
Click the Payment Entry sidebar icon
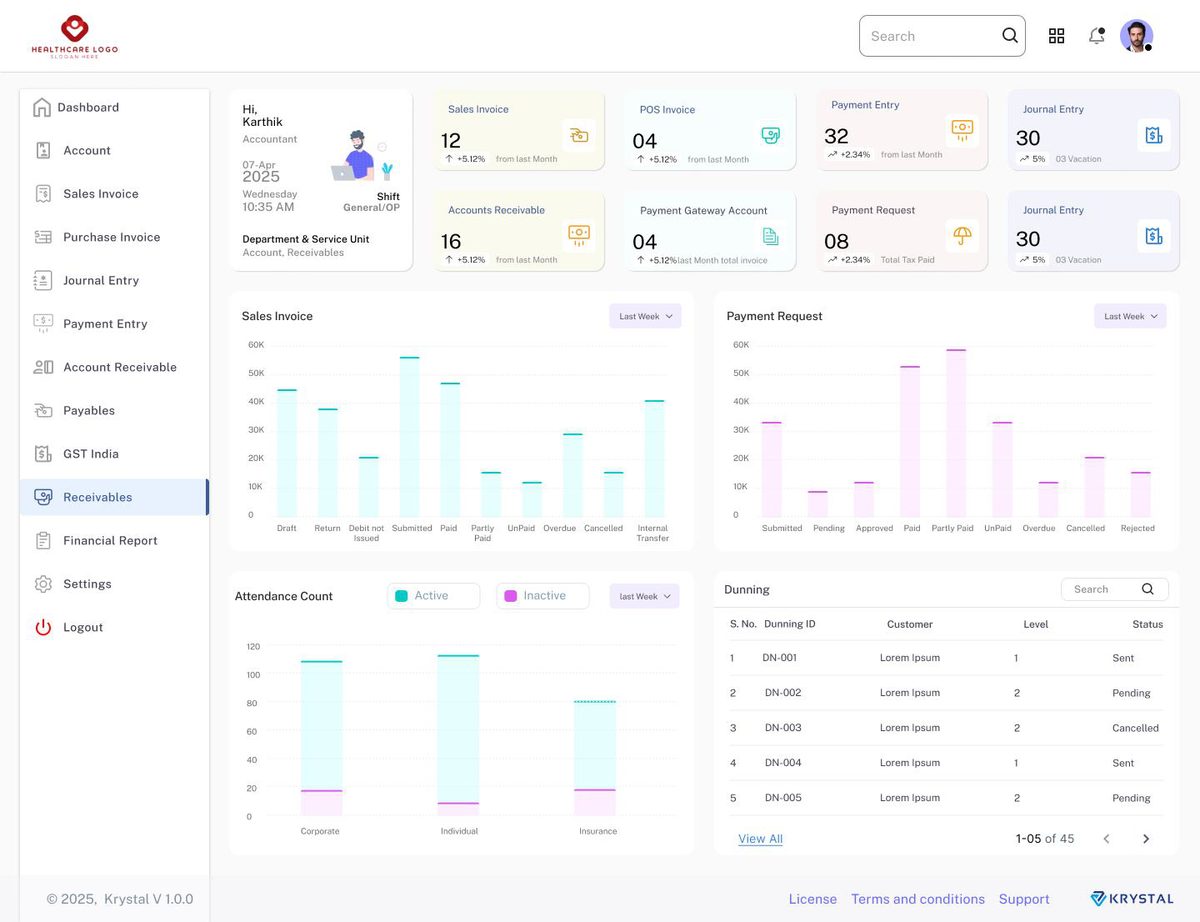coord(43,323)
